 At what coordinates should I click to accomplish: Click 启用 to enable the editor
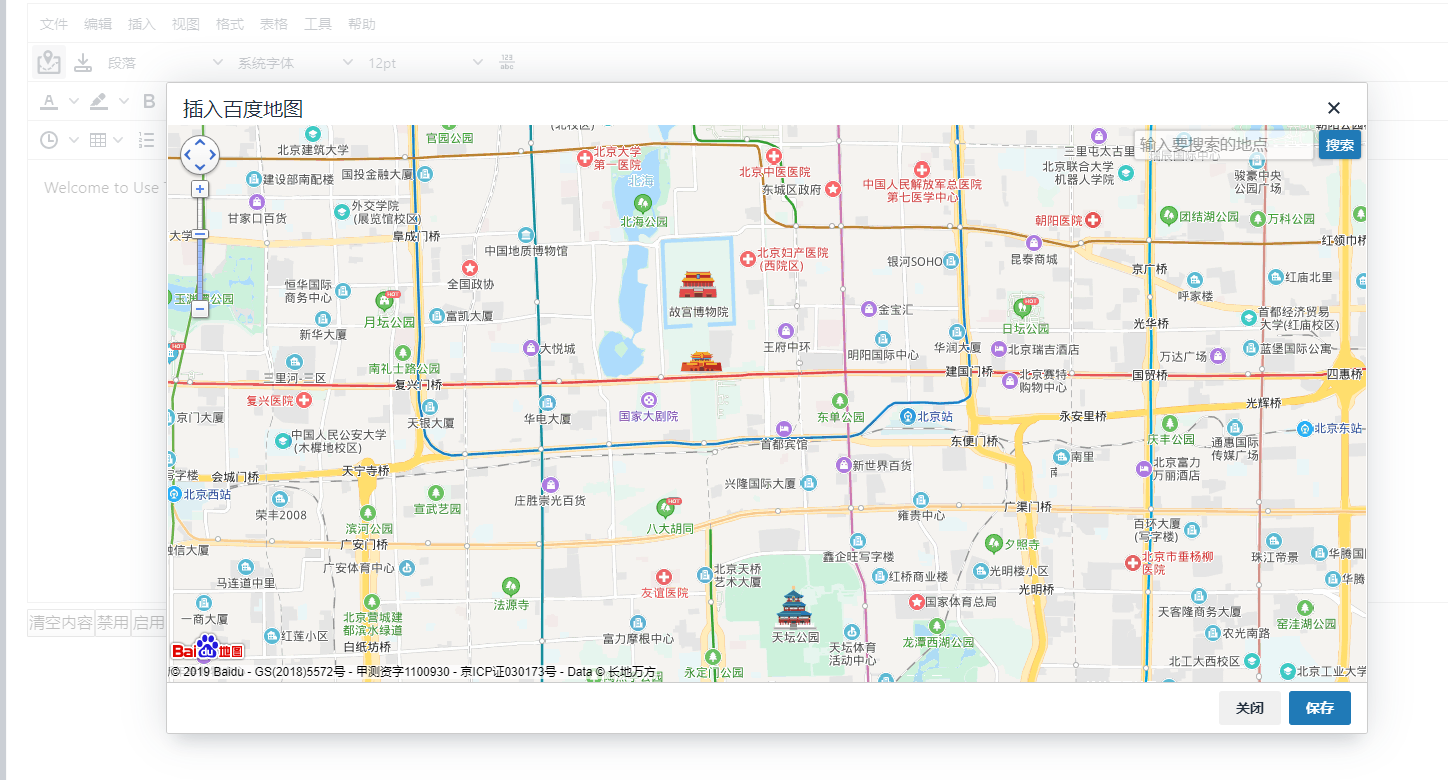pyautogui.click(x=148, y=621)
